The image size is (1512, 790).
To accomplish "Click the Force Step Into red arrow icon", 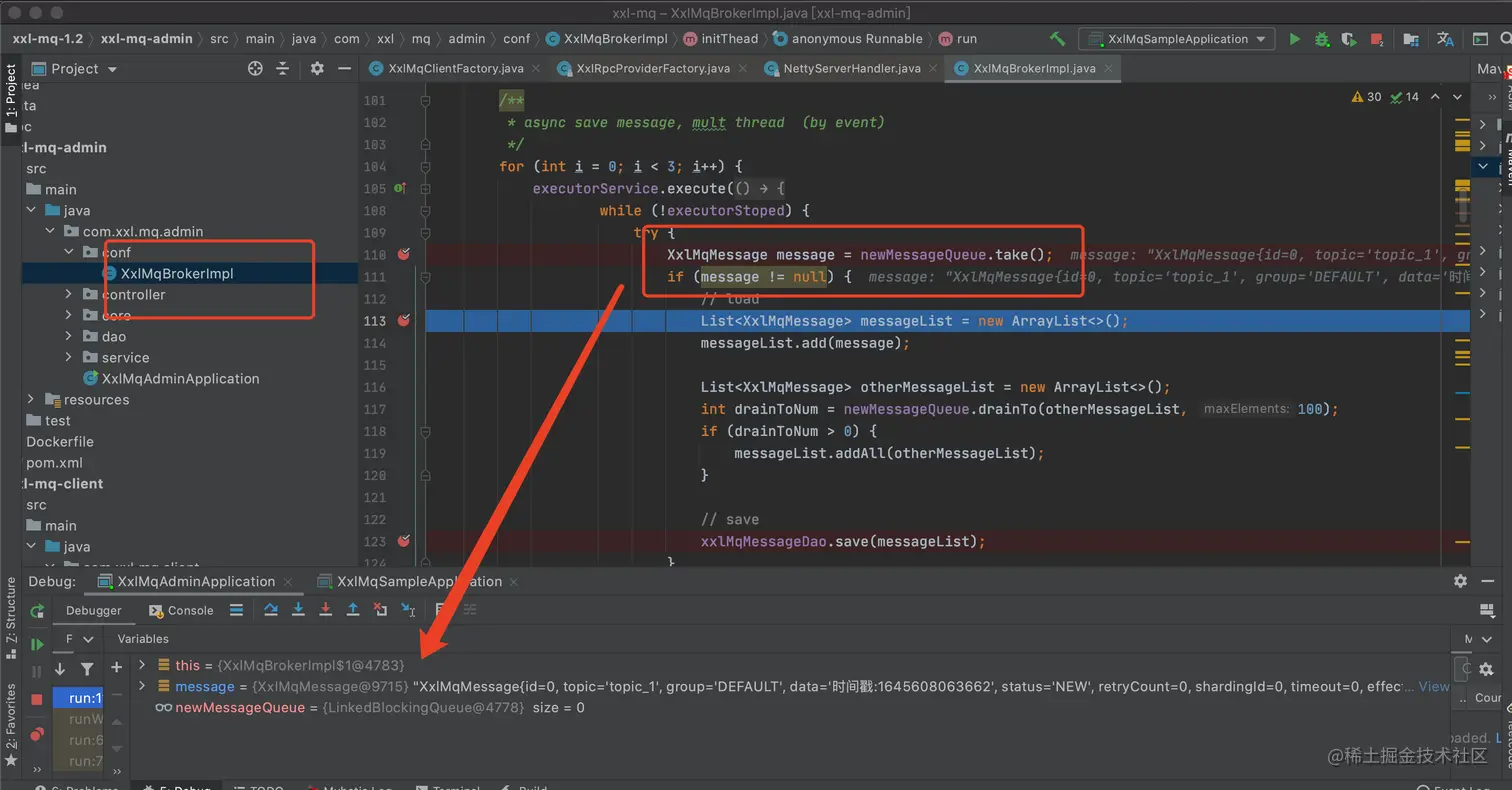I will 325,609.
